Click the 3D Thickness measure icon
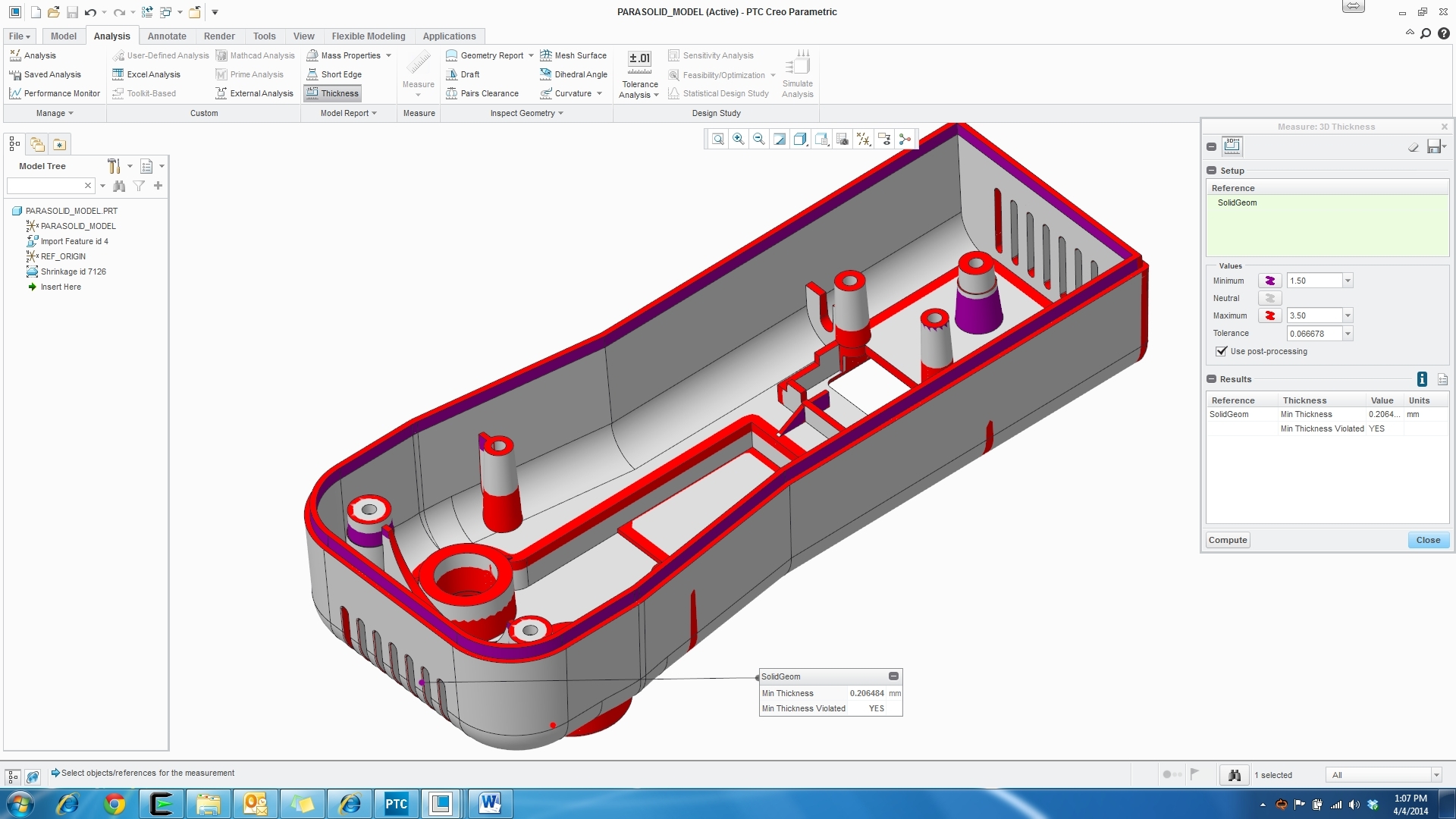Image resolution: width=1456 pixels, height=819 pixels. click(x=1232, y=146)
